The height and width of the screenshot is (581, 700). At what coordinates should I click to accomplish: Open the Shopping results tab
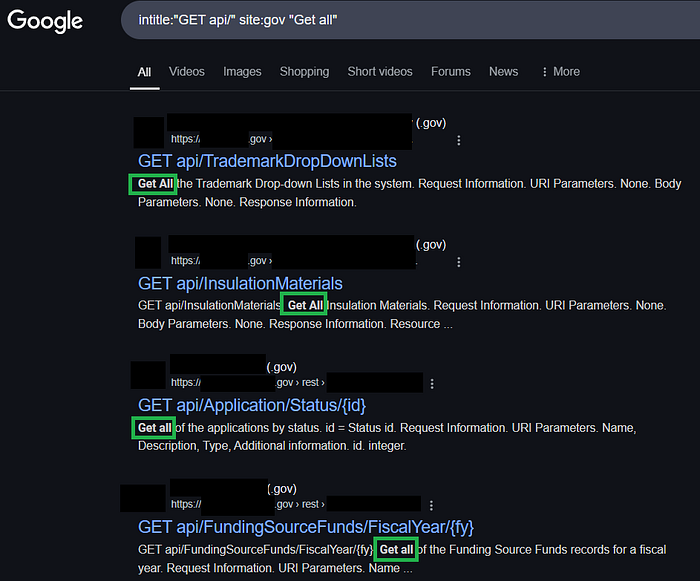tap(304, 71)
